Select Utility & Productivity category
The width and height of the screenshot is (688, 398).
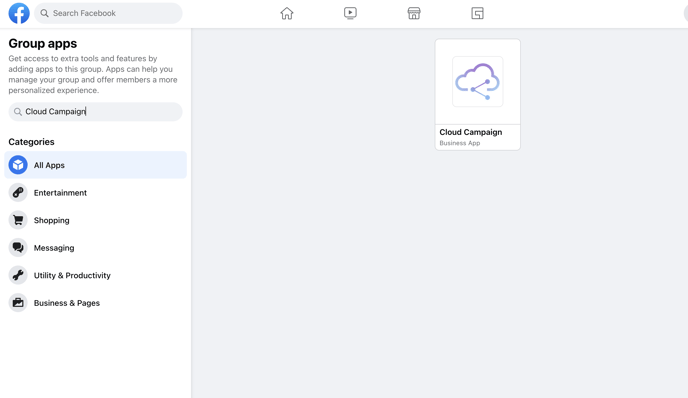(95, 275)
